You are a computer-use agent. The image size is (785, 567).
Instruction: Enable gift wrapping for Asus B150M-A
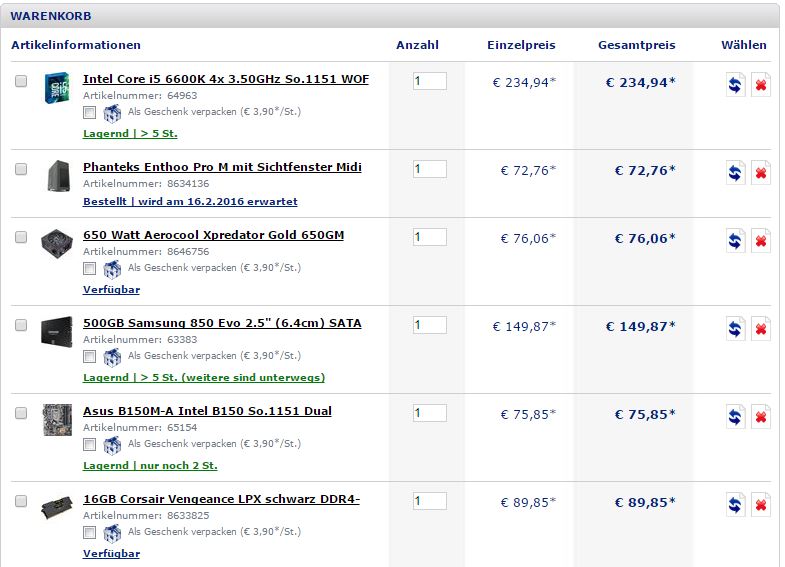click(90, 445)
